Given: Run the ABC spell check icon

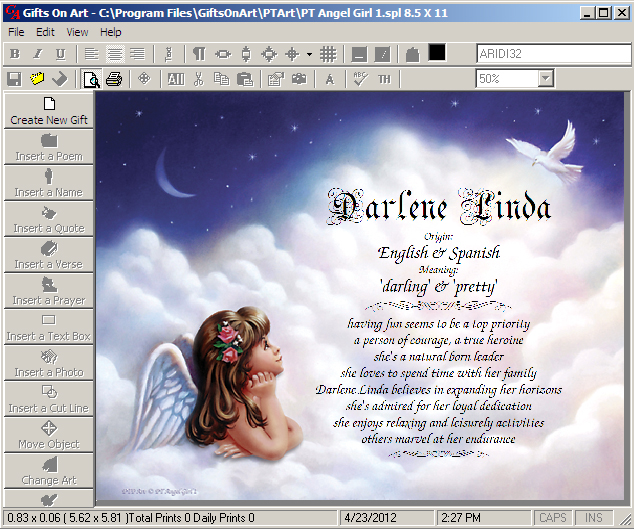Looking at the screenshot, I should pyautogui.click(x=360, y=79).
